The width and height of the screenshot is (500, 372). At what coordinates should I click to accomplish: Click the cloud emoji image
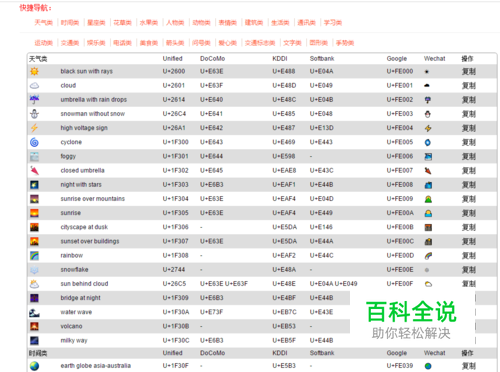point(34,86)
